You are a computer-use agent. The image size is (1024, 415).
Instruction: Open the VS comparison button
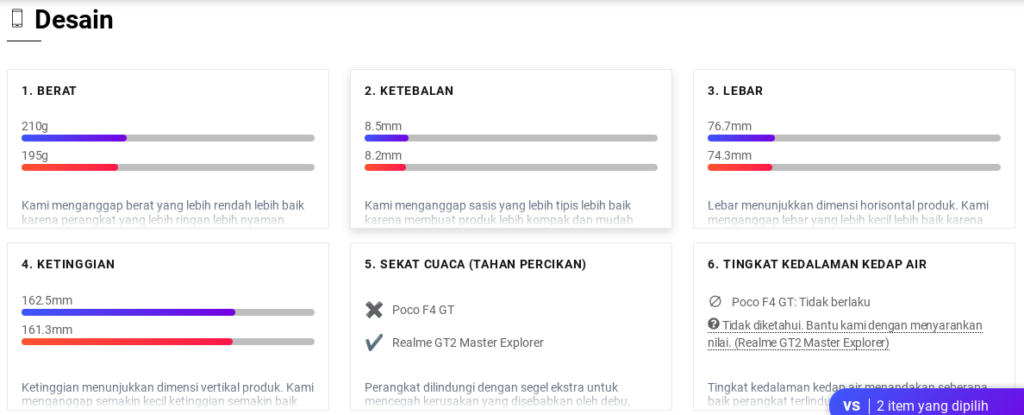(x=851, y=405)
